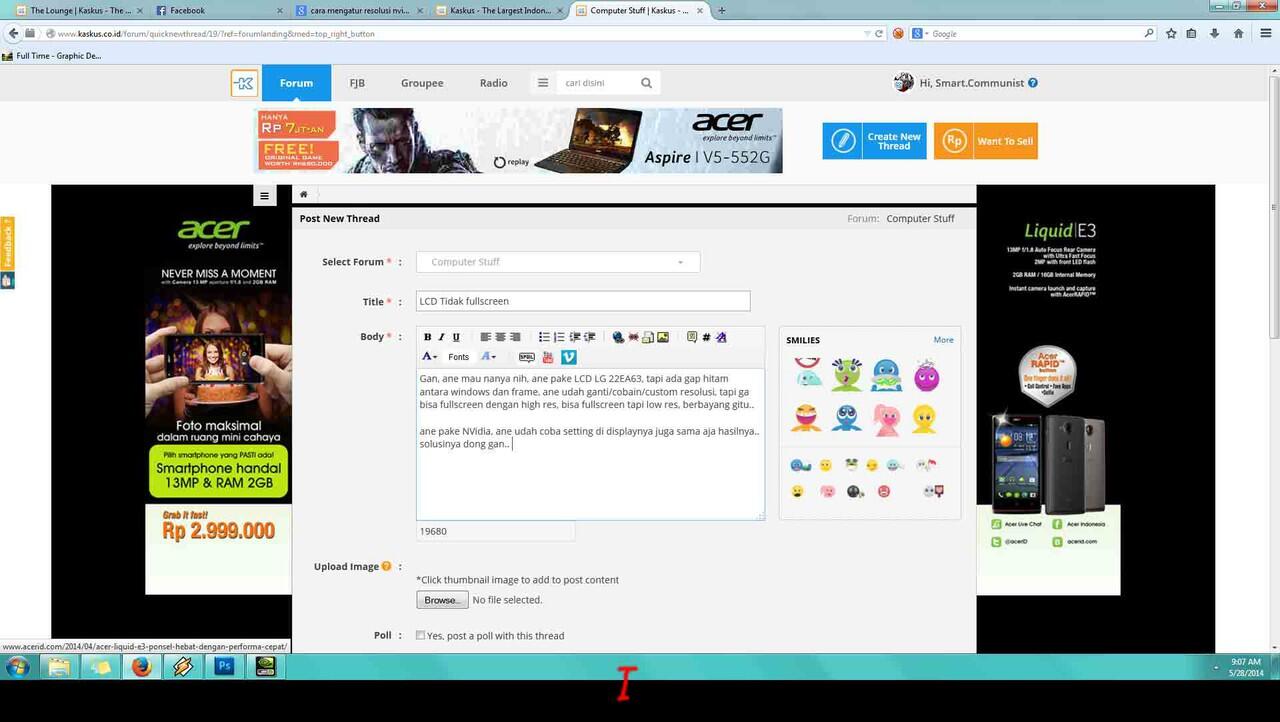Insert numbered list in editor

pyautogui.click(x=559, y=337)
